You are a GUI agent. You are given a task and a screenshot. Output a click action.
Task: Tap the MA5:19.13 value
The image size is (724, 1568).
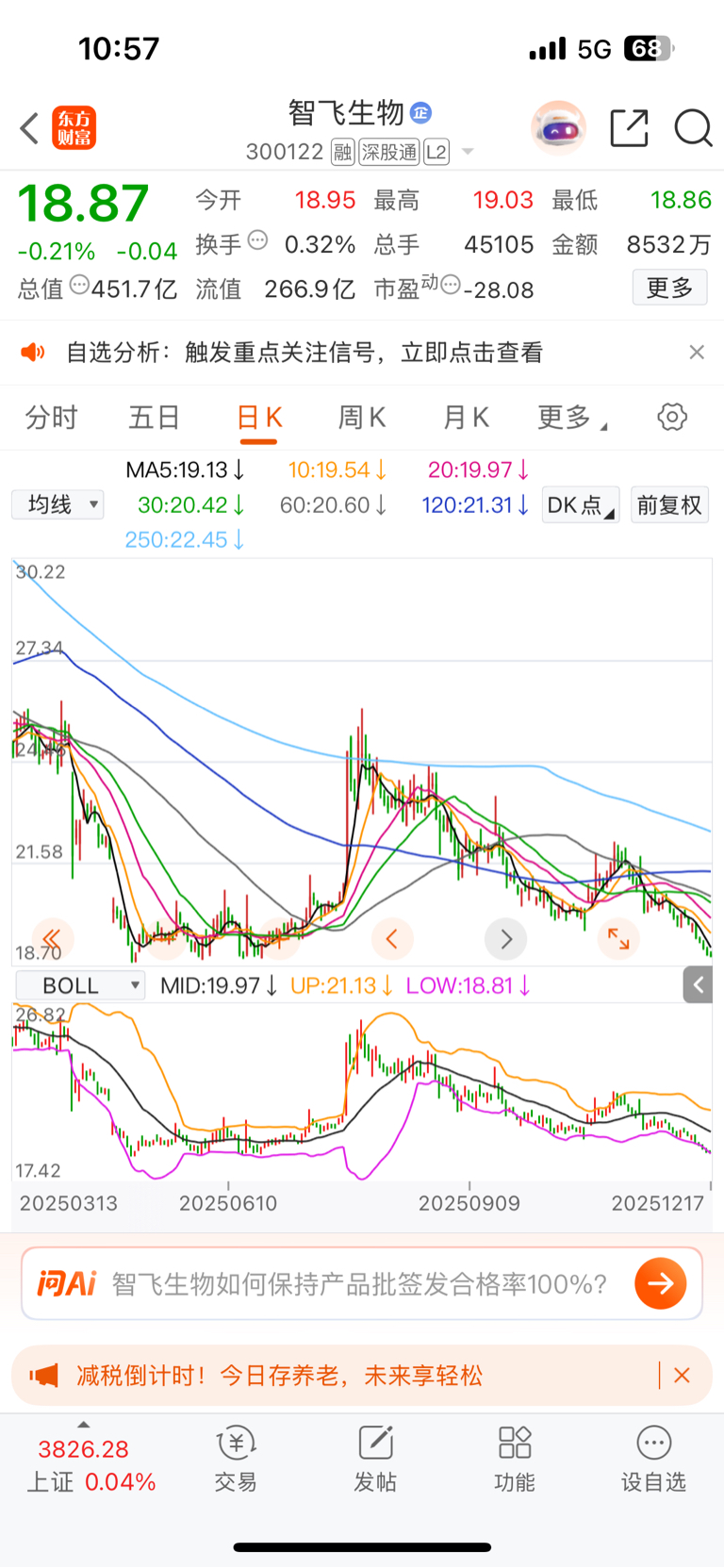pyautogui.click(x=186, y=470)
